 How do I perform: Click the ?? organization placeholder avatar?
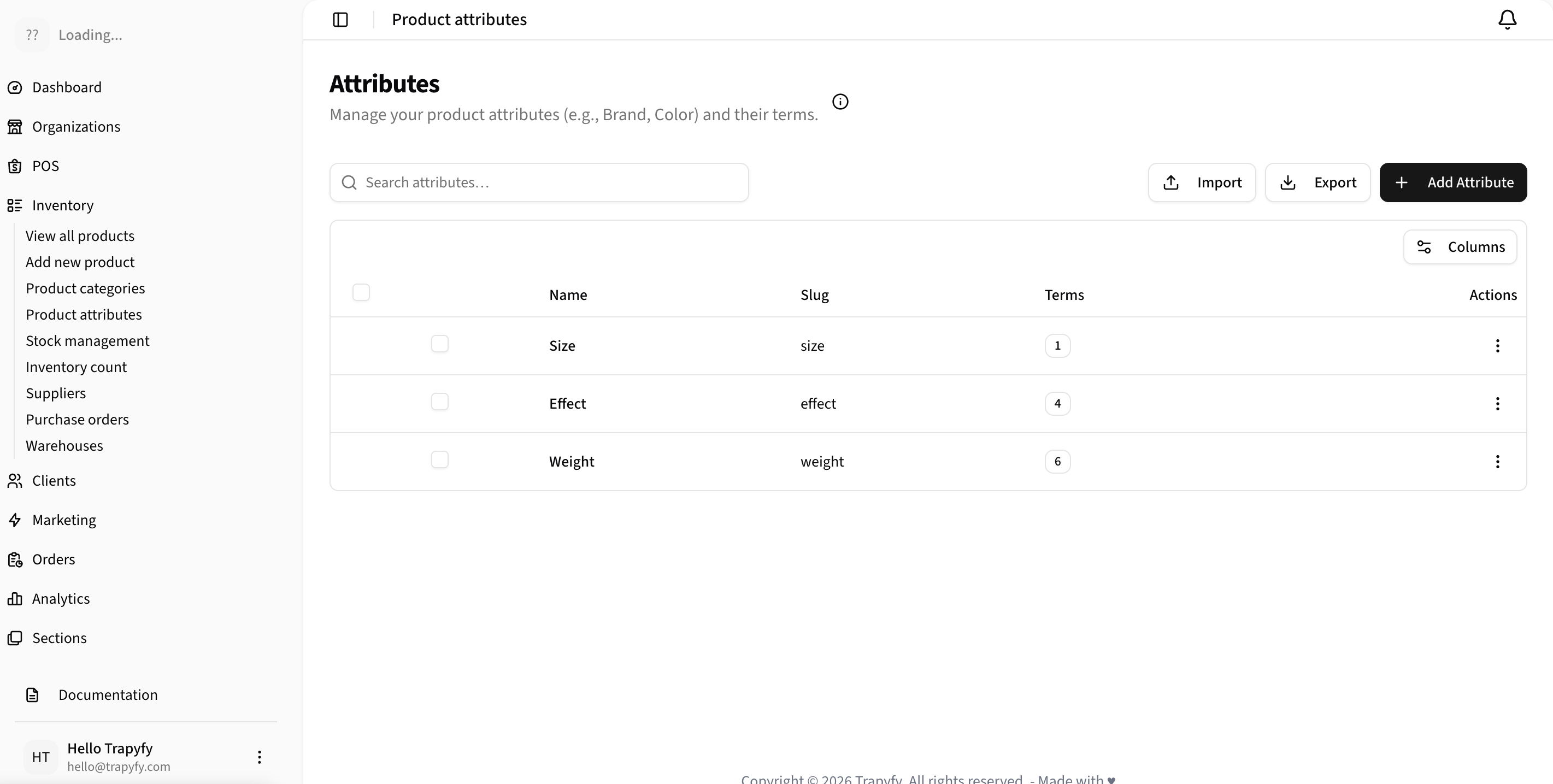click(x=32, y=35)
